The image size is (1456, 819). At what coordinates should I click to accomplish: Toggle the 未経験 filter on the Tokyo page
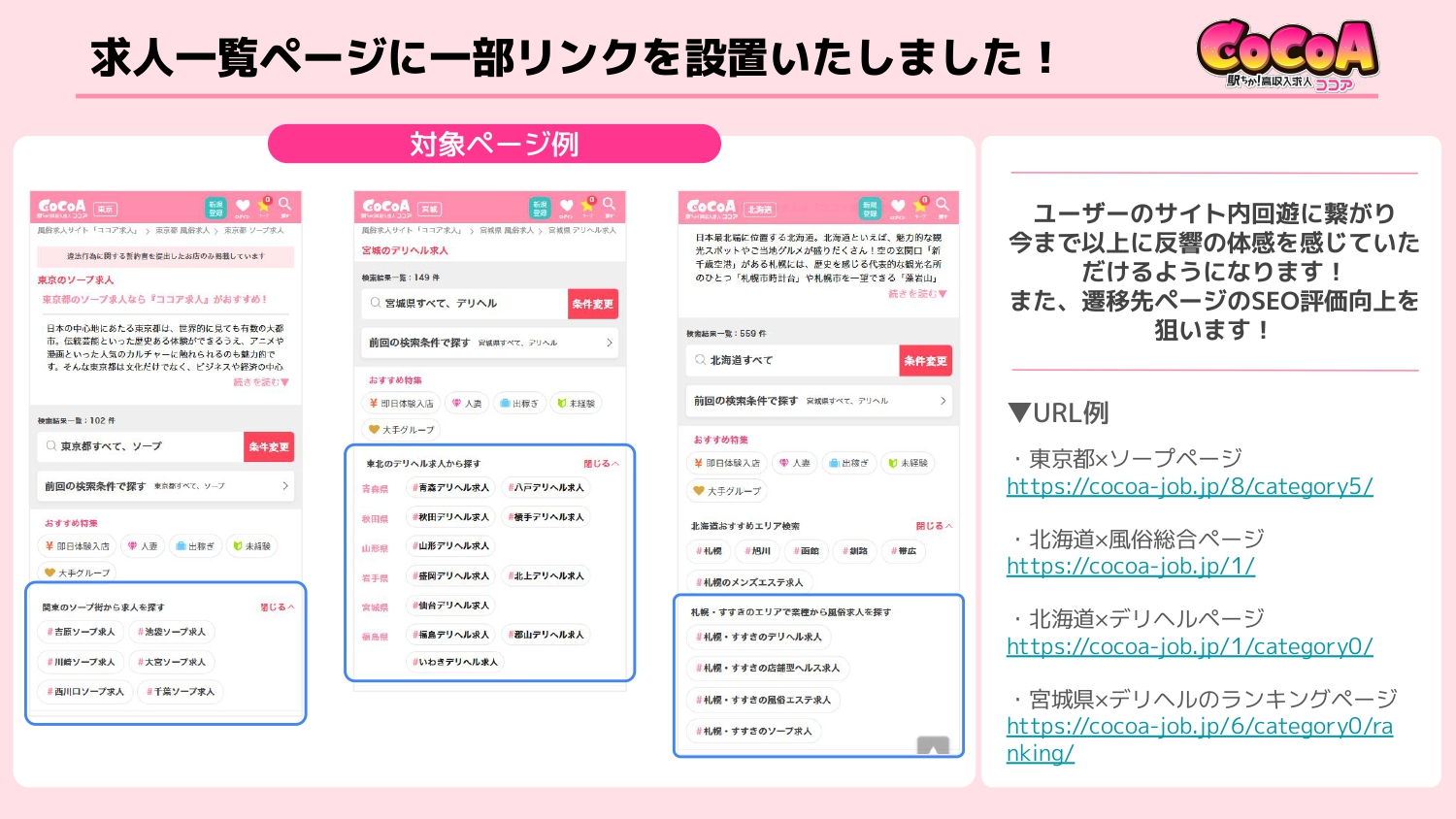click(252, 546)
